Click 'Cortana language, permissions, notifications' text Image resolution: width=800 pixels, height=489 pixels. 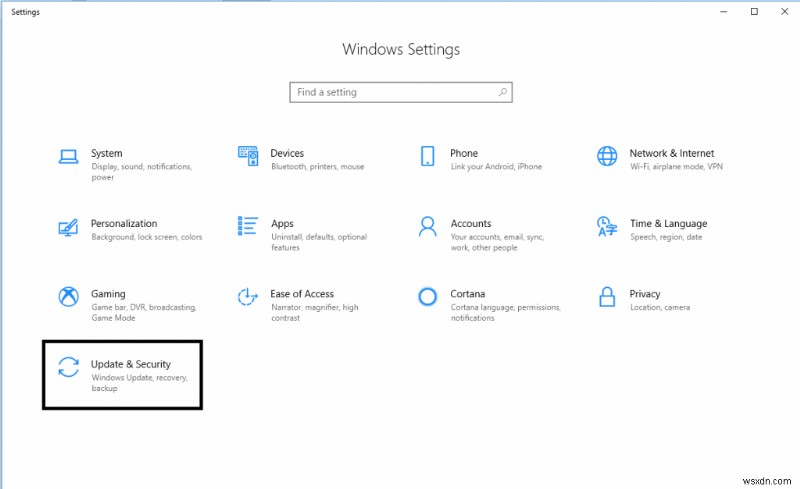pyautogui.click(x=506, y=312)
